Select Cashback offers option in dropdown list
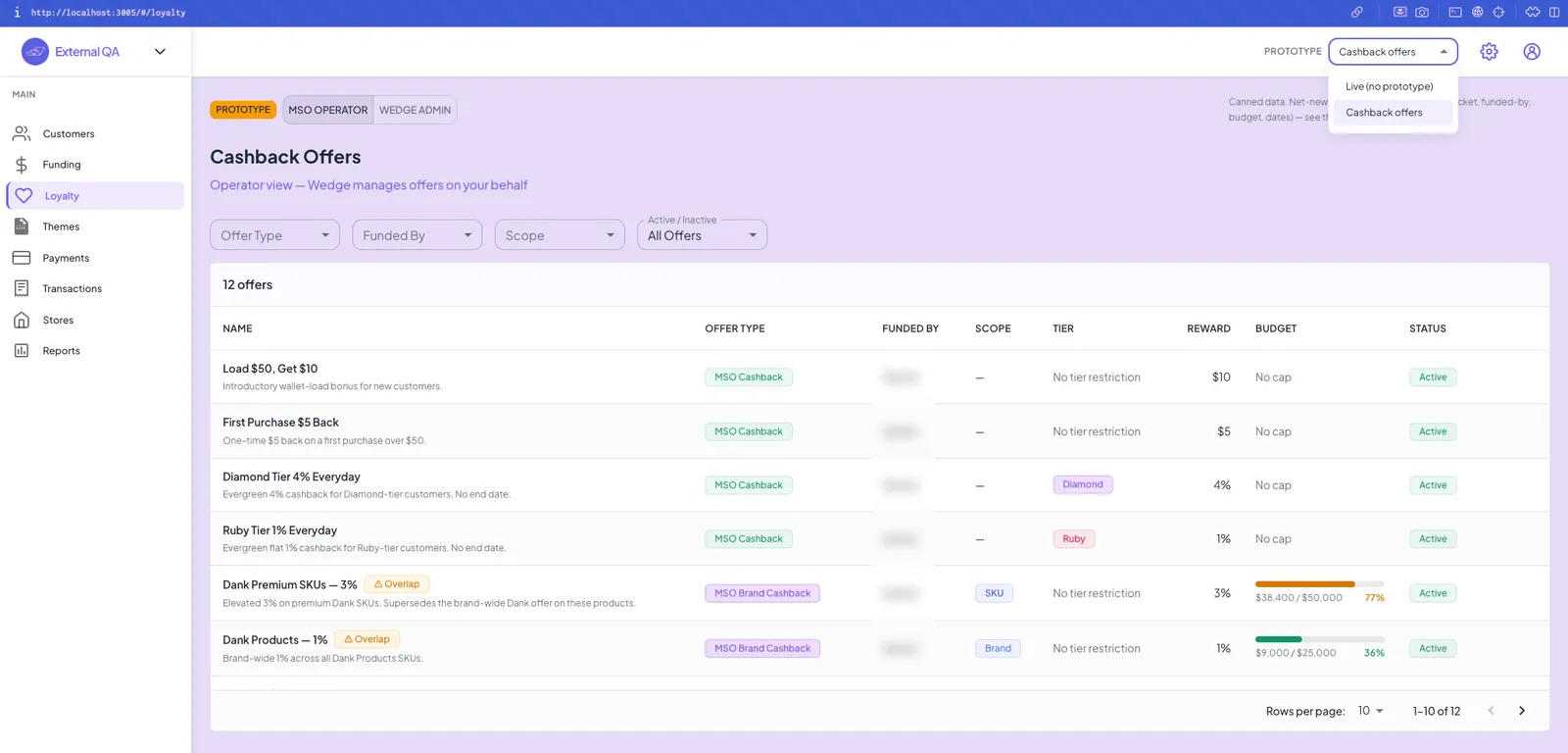 (x=1393, y=113)
